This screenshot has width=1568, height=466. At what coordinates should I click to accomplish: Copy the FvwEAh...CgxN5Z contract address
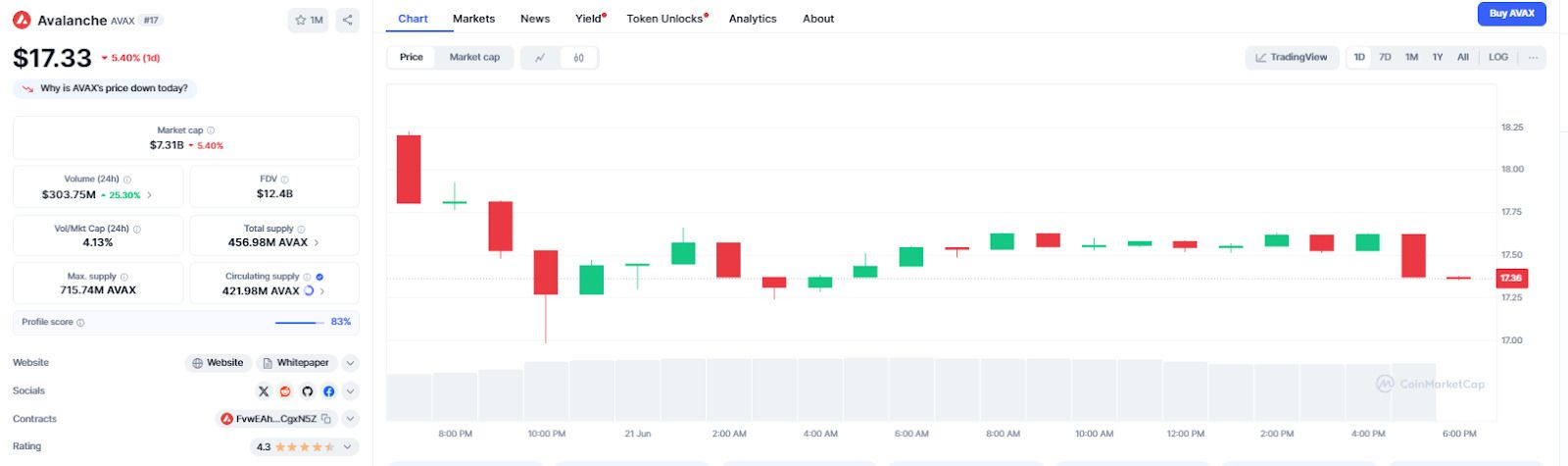pos(326,419)
